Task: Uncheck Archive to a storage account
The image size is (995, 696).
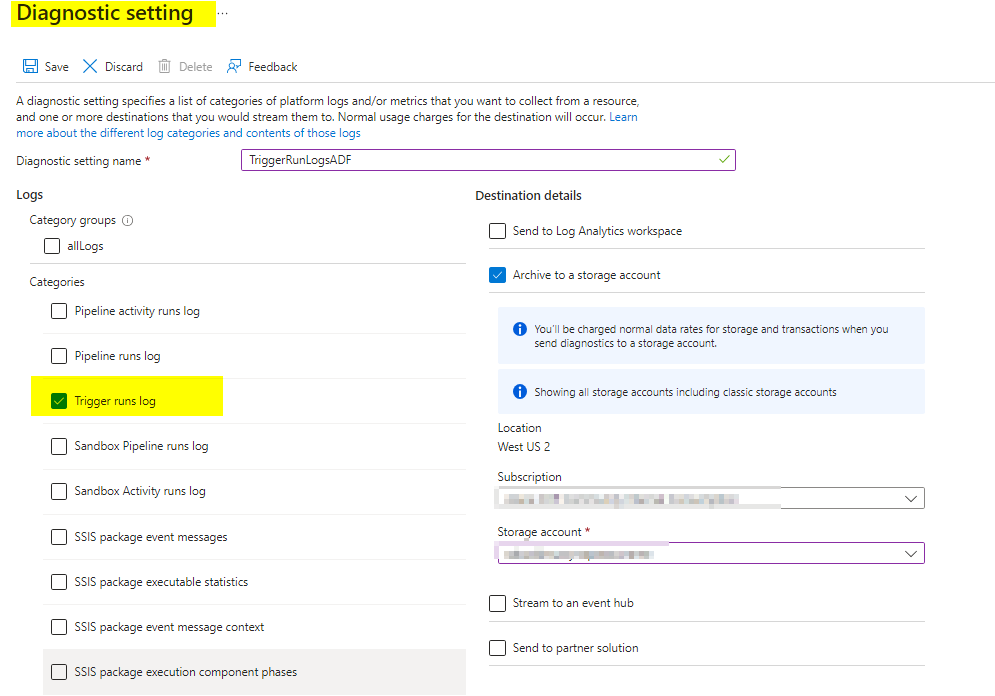Action: [497, 275]
